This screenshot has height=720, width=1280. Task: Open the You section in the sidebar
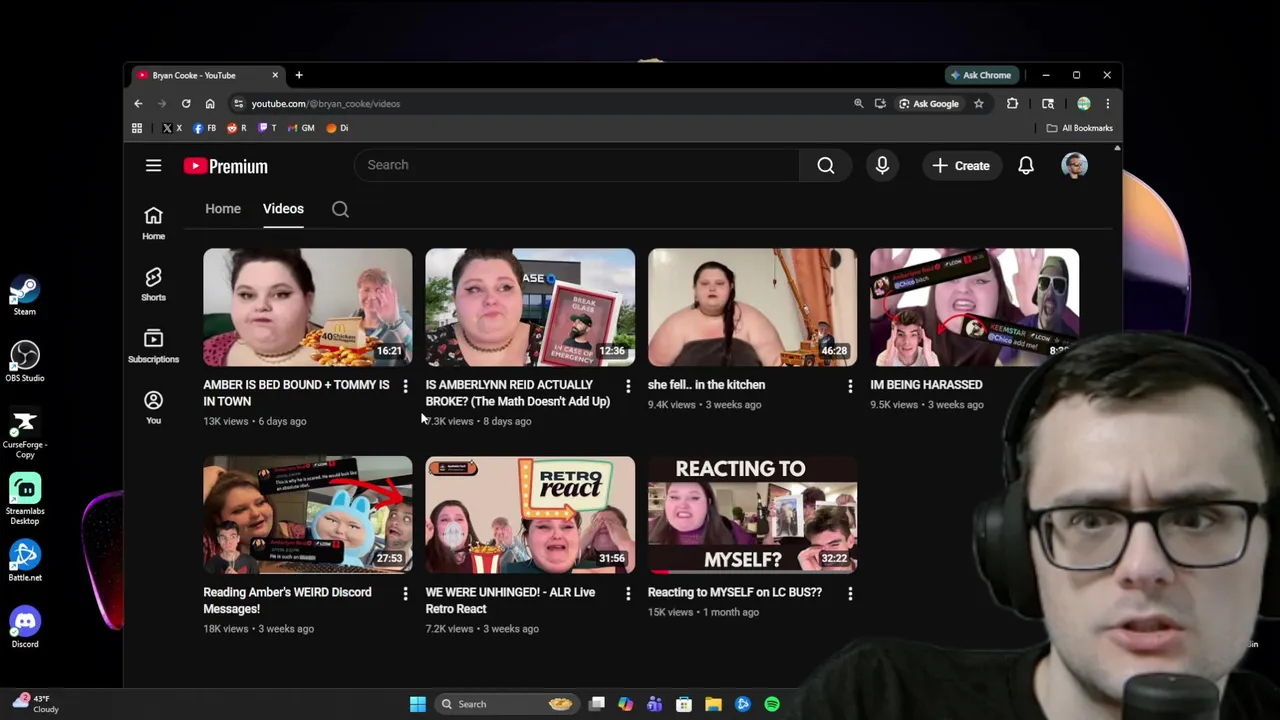click(153, 407)
